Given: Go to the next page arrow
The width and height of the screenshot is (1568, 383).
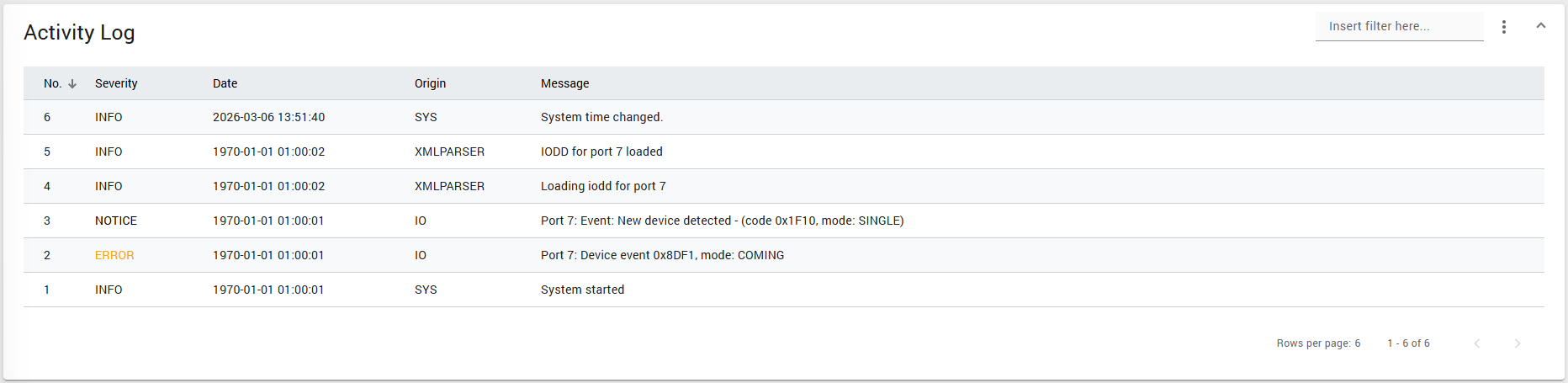Looking at the screenshot, I should tap(1518, 343).
